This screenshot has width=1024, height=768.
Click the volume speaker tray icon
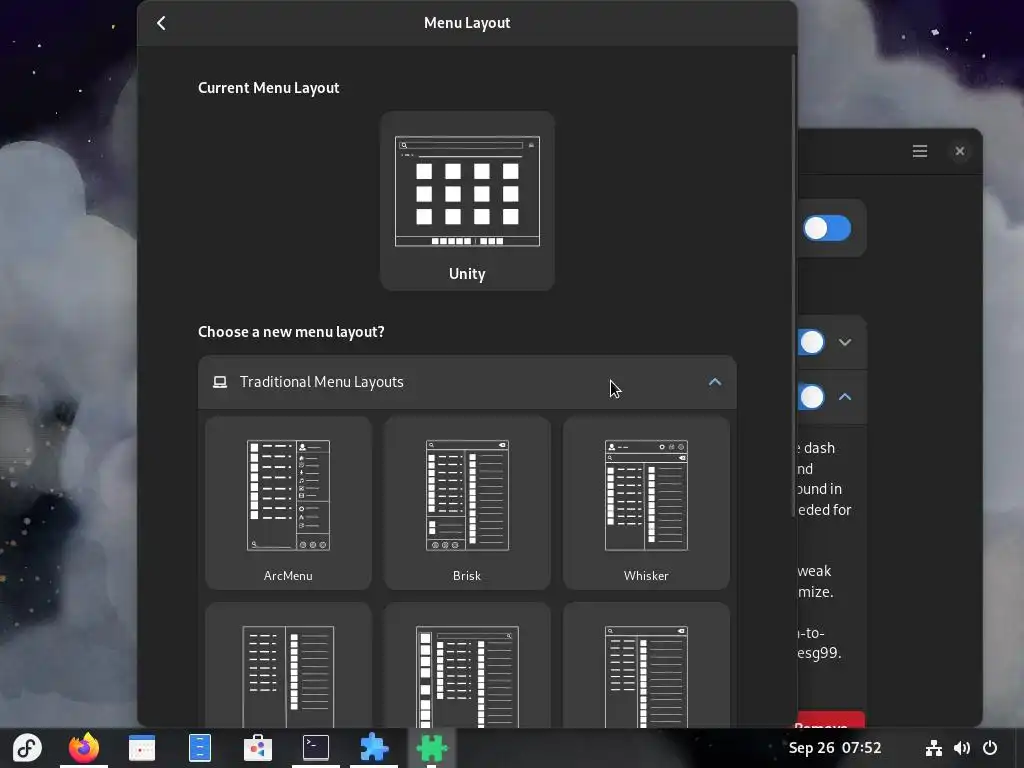click(x=962, y=748)
